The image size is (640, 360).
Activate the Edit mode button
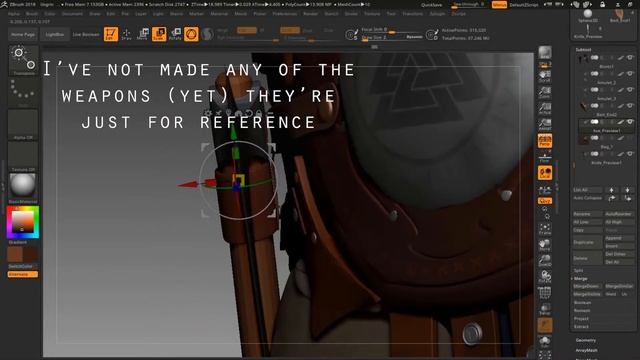coord(111,34)
